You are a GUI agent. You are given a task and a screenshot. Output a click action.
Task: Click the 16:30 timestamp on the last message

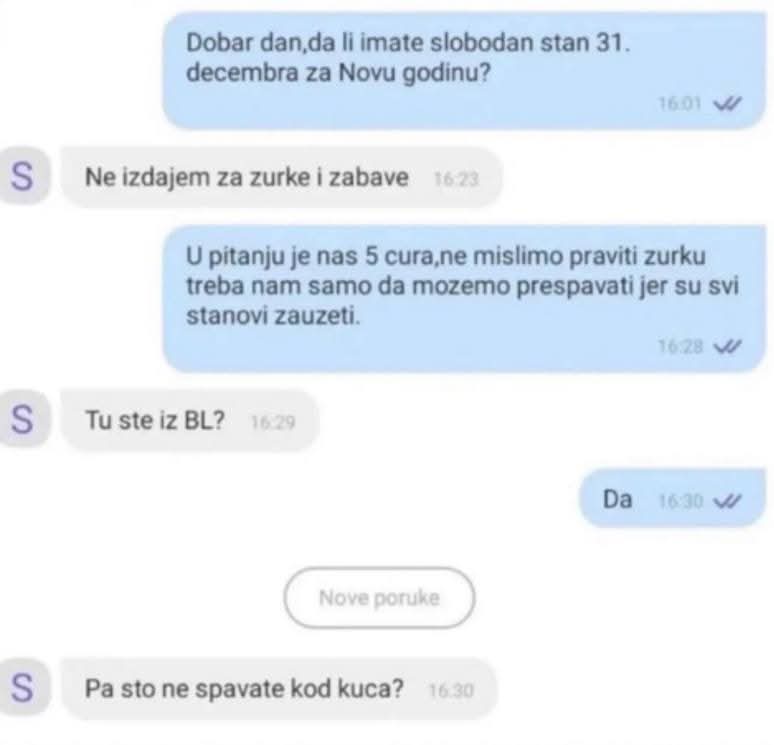click(451, 690)
